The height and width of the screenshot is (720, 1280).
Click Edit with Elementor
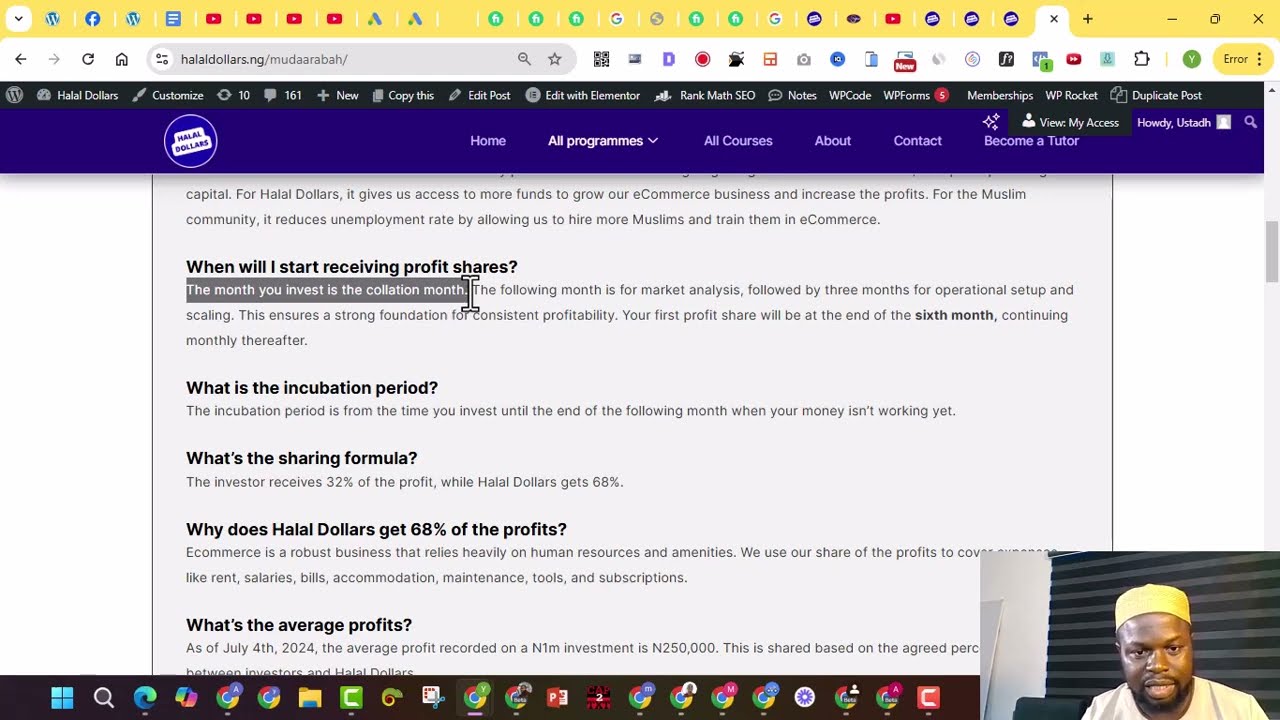pyautogui.click(x=583, y=95)
